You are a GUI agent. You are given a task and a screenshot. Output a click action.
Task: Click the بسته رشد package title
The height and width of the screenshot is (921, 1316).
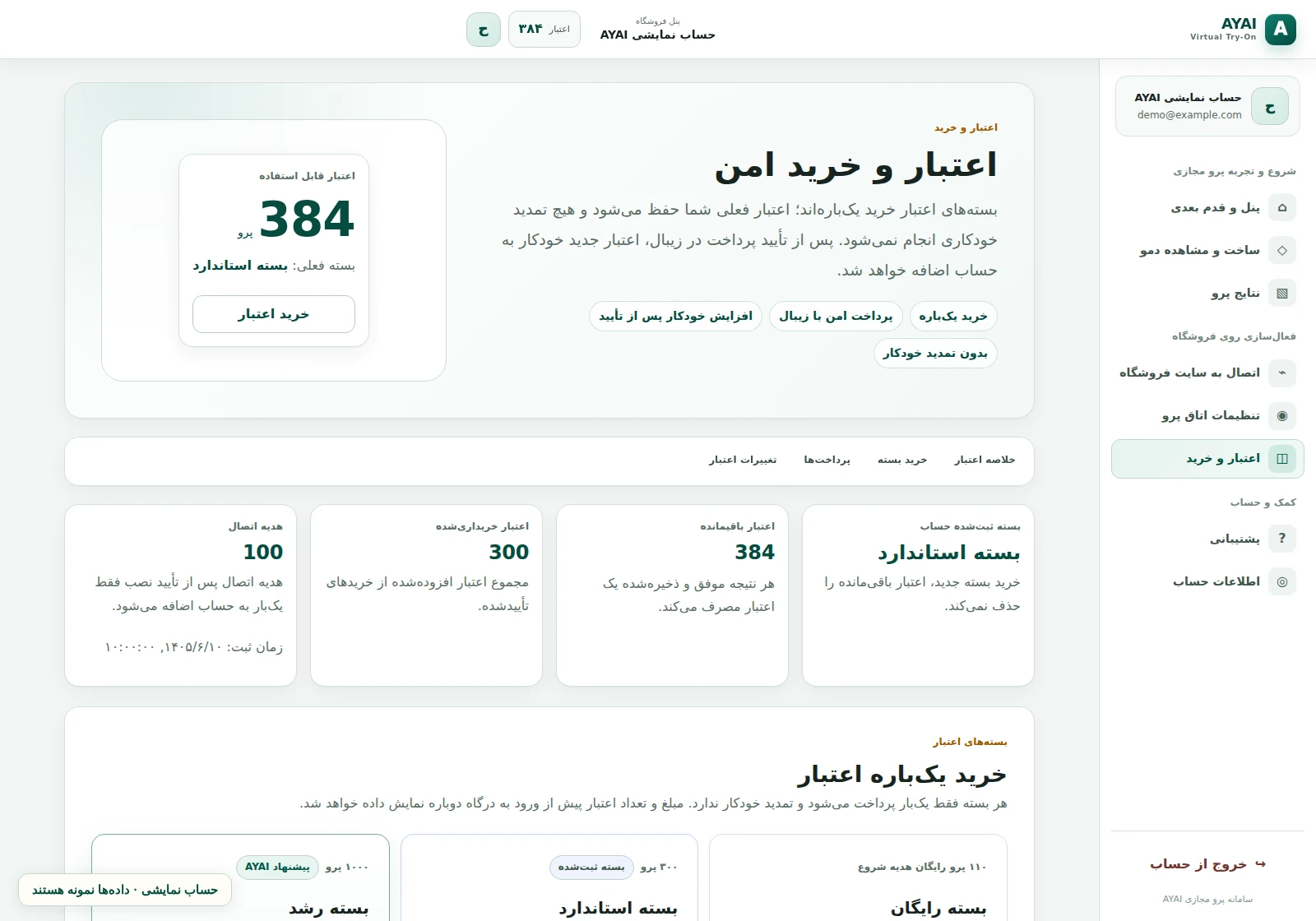click(x=328, y=909)
